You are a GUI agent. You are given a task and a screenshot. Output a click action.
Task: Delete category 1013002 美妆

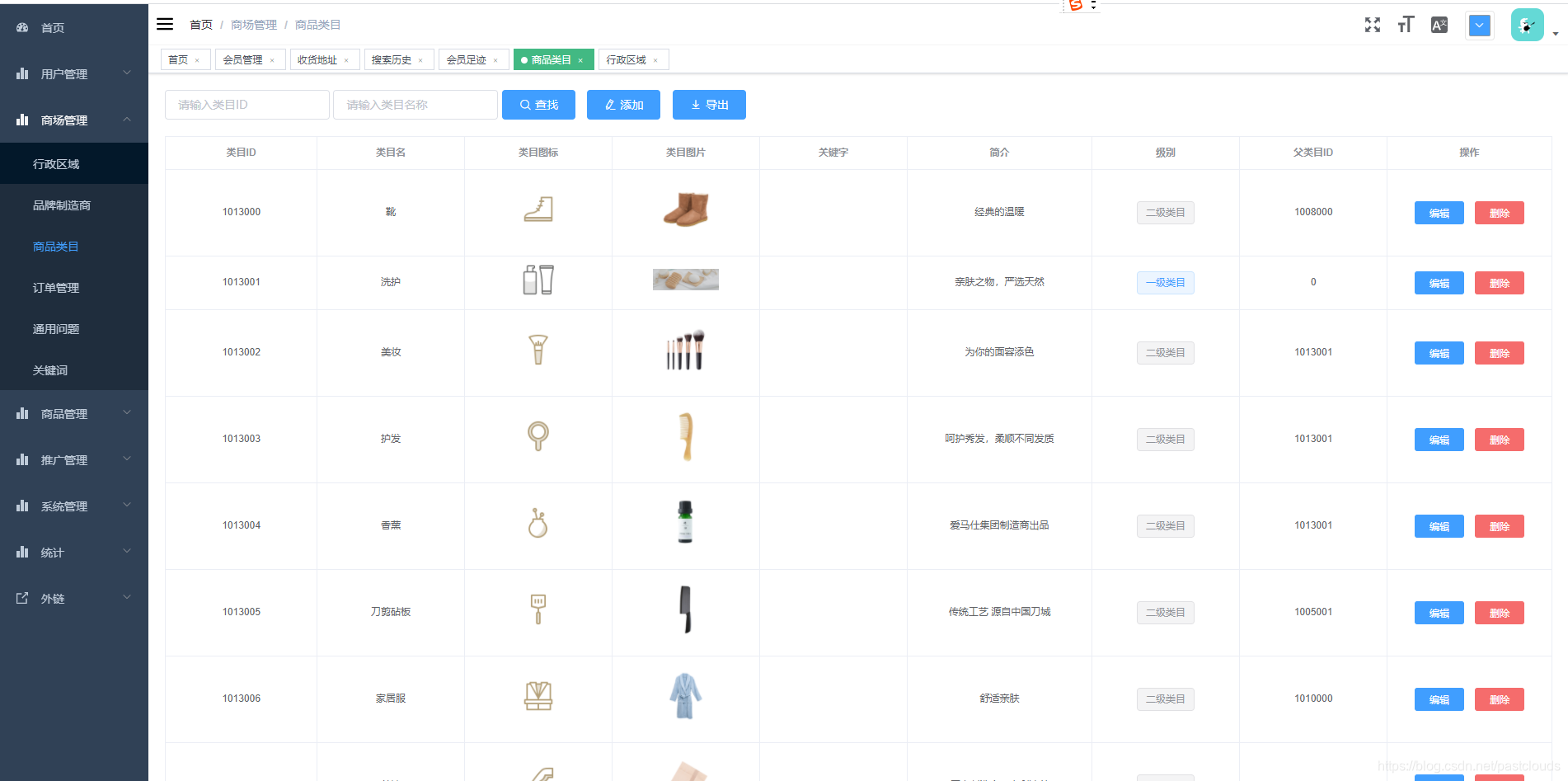coord(1499,353)
